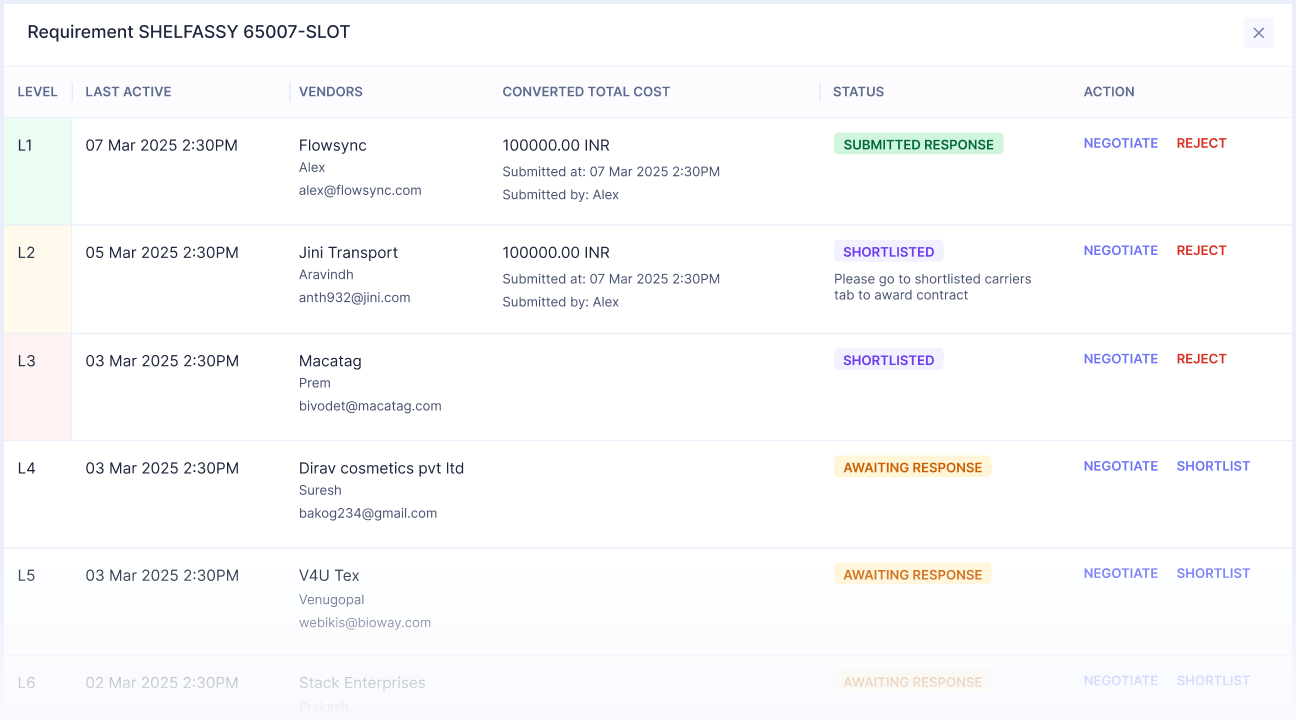
Task: Negotiate with Flowsync vendor
Action: 1120,143
